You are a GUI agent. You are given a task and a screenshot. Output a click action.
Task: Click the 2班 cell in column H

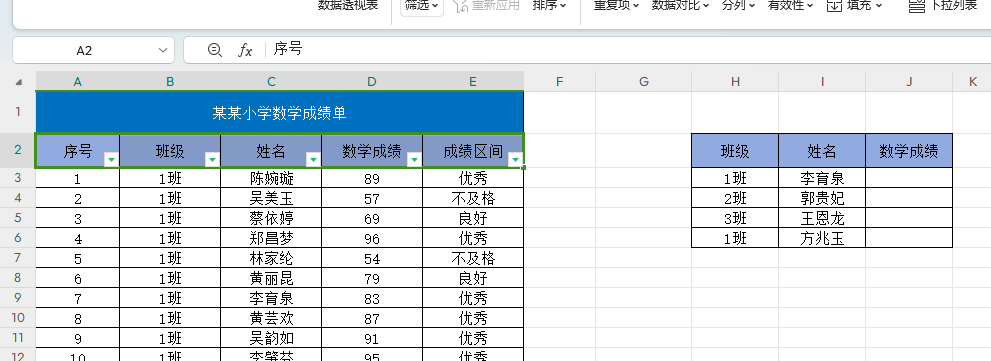tap(735, 199)
